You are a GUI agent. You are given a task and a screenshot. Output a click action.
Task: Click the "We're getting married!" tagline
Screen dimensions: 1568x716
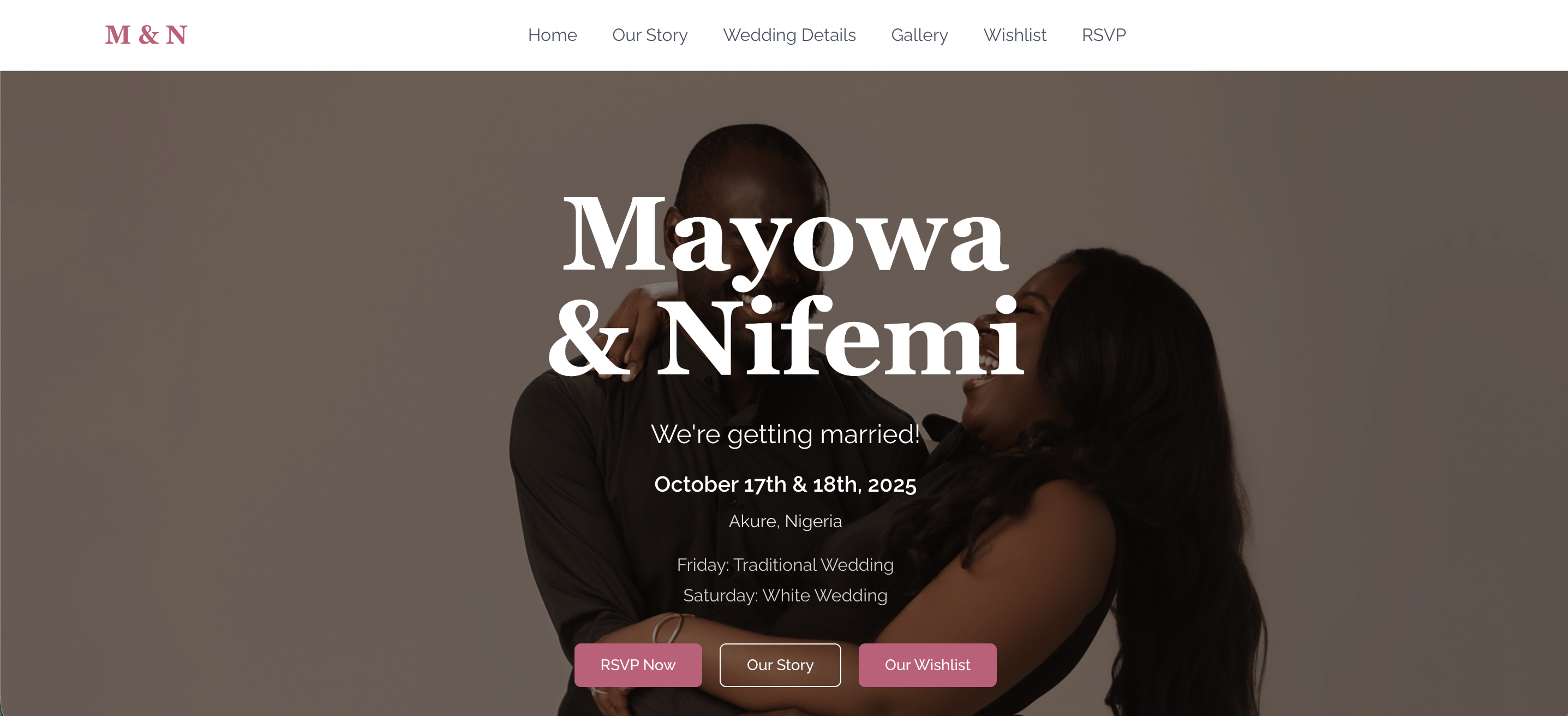[785, 434]
